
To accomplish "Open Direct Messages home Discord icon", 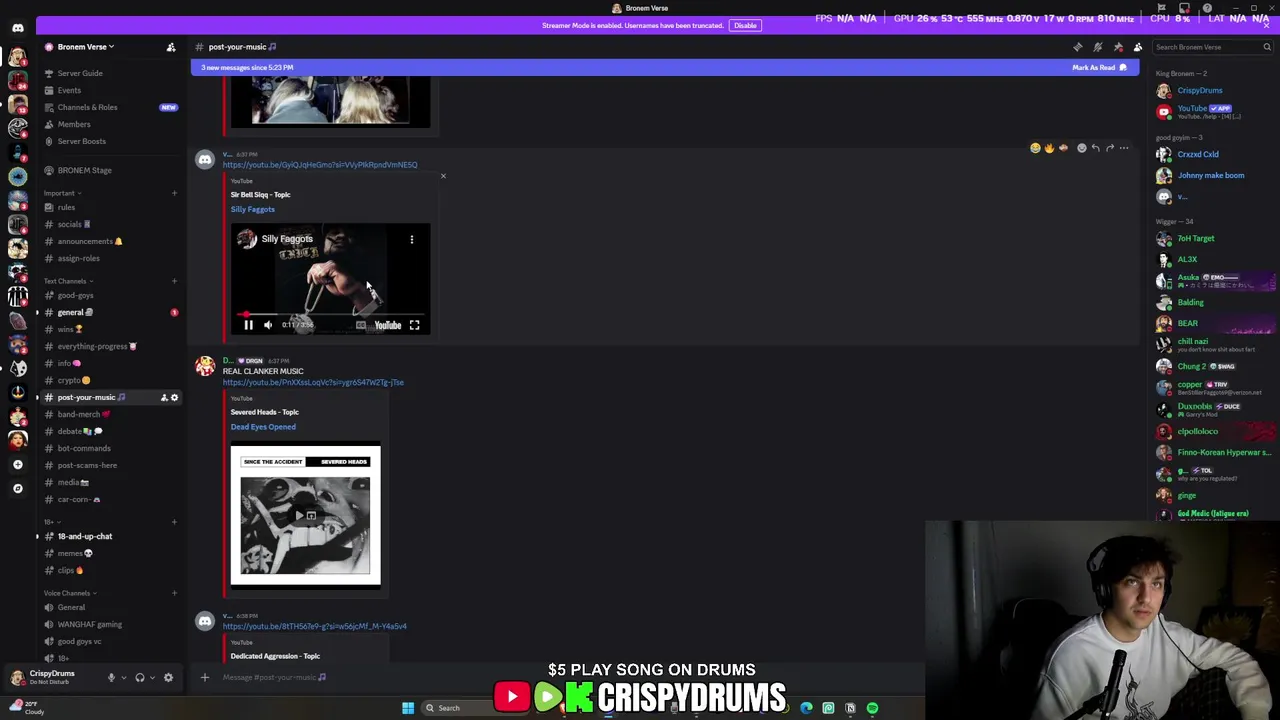I will coord(17,28).
